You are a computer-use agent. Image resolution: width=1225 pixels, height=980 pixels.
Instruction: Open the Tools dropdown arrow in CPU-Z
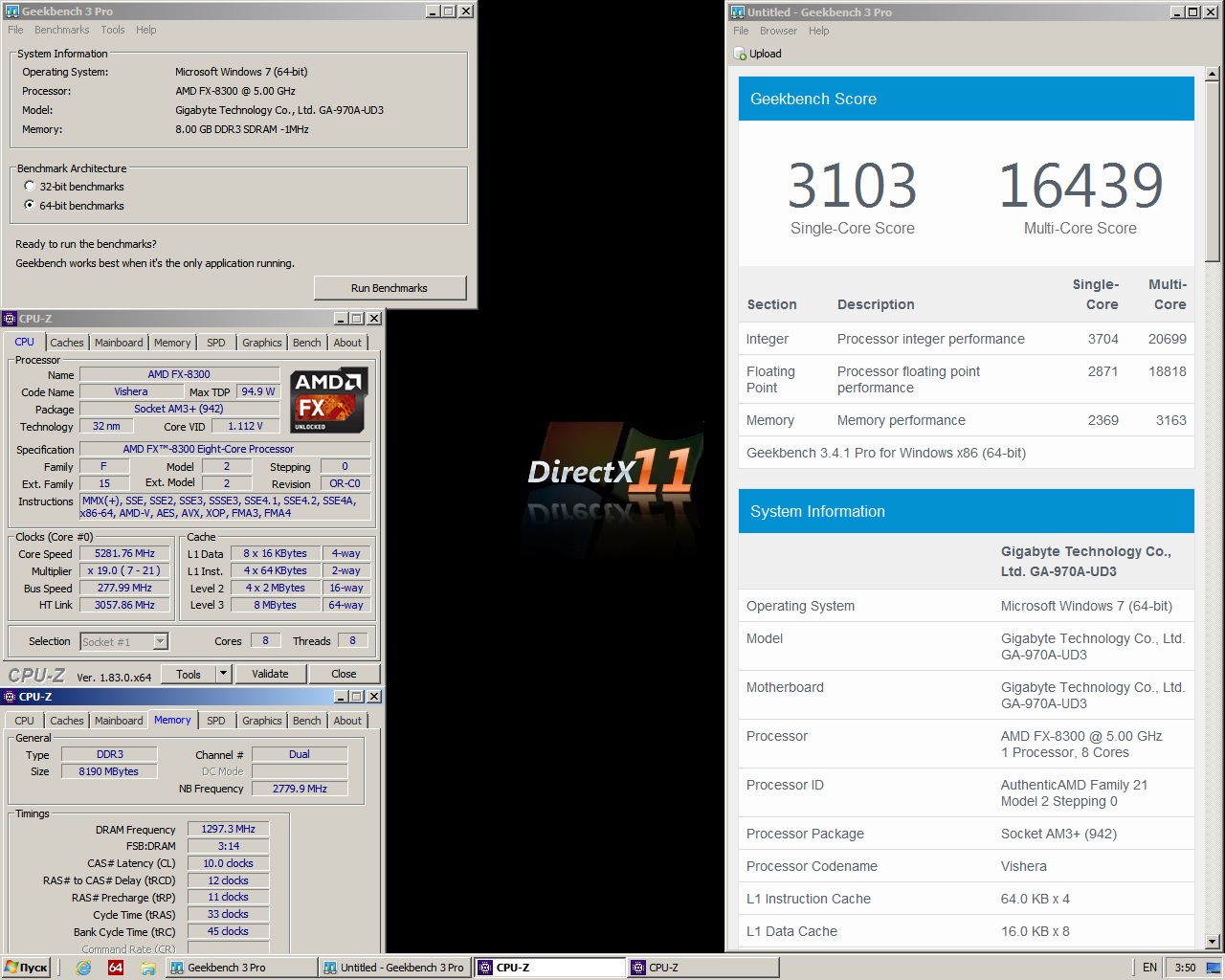[224, 674]
